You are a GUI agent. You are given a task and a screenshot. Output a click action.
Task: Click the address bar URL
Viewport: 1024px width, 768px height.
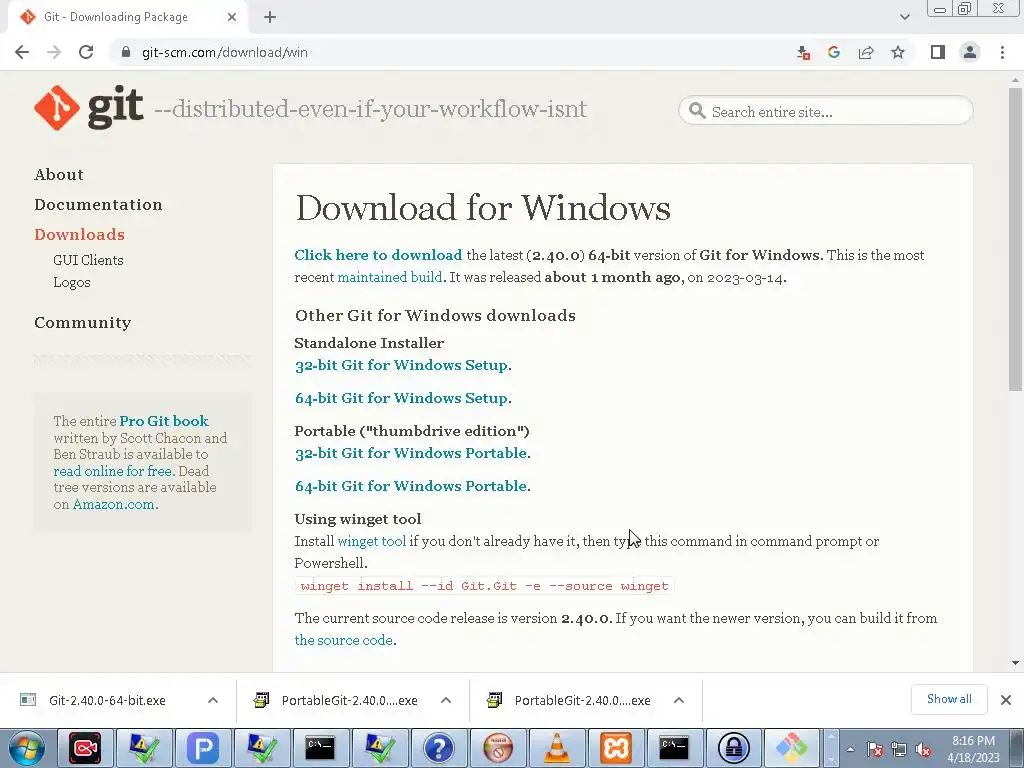(x=225, y=52)
